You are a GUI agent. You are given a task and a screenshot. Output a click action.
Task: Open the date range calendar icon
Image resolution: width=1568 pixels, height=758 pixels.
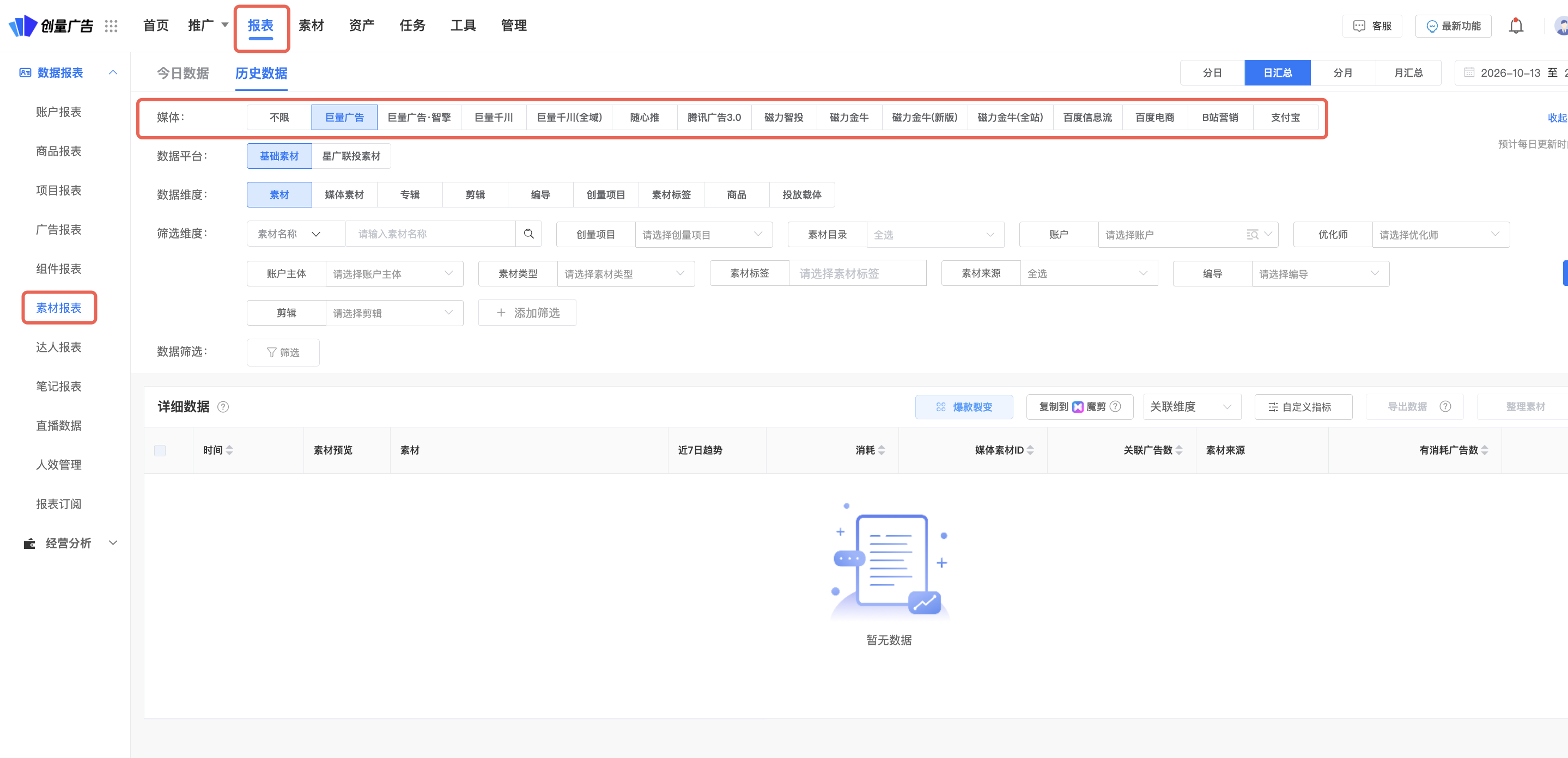click(1469, 72)
